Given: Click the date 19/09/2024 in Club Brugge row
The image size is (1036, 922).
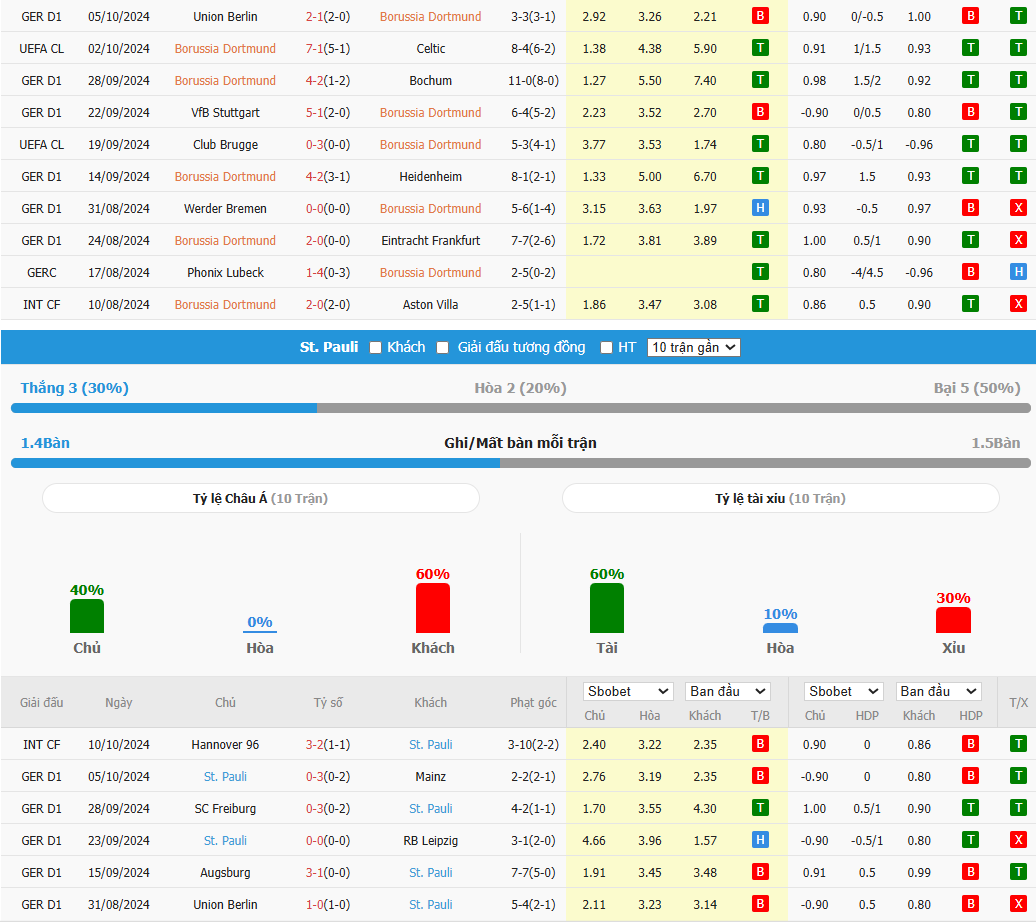Looking at the screenshot, I should [x=119, y=145].
